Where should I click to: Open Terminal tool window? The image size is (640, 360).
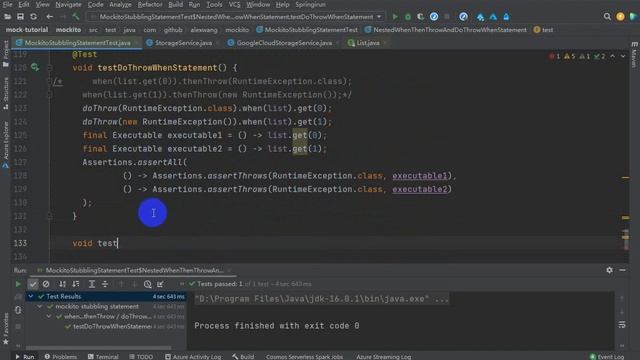[x=103, y=356]
